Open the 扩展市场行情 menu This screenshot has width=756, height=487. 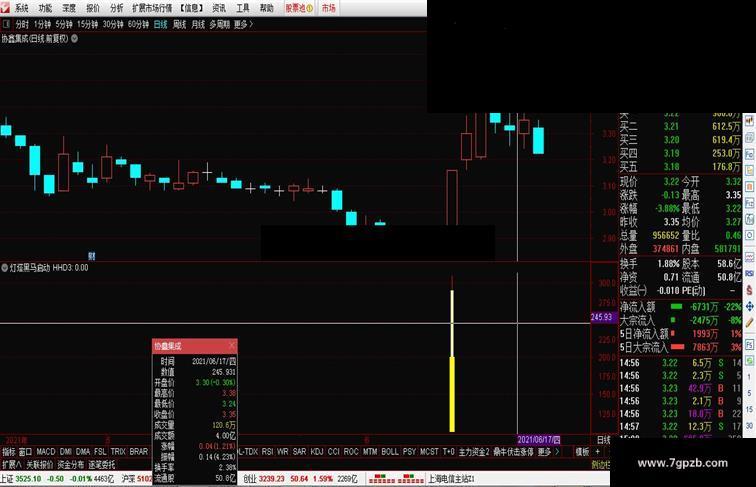click(x=152, y=8)
